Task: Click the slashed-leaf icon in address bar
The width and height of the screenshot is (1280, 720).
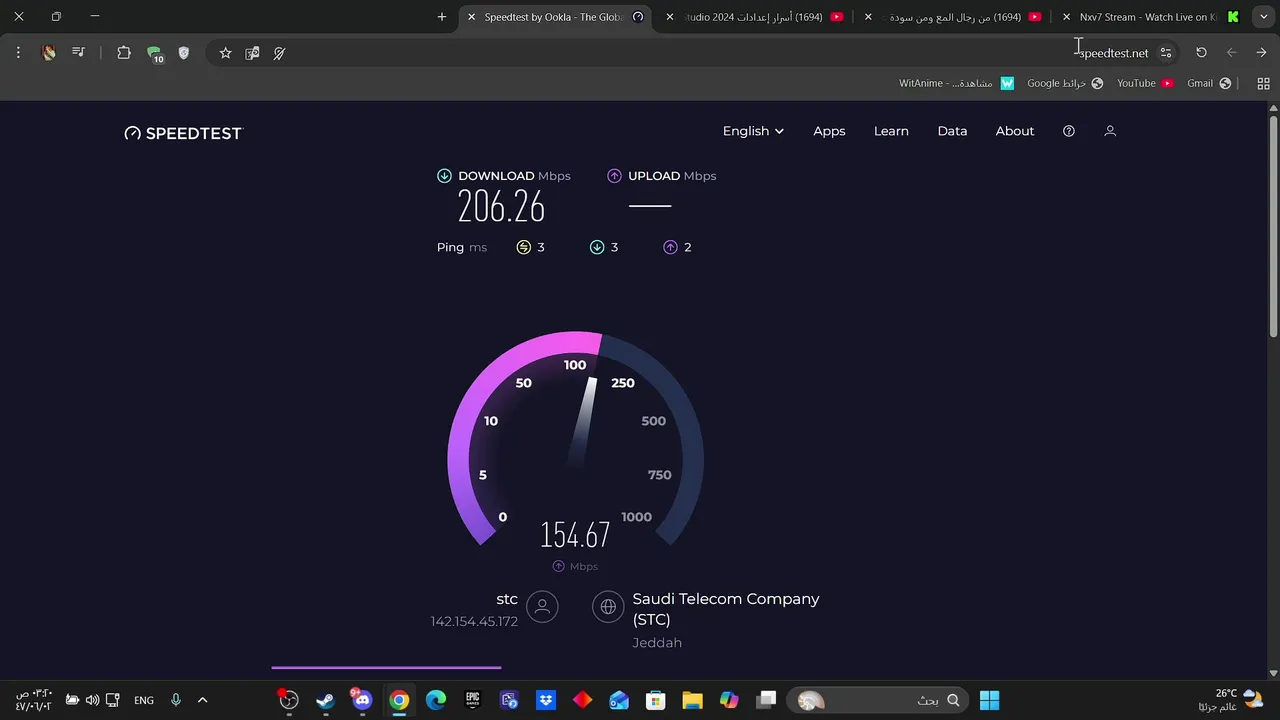Action: point(279,53)
